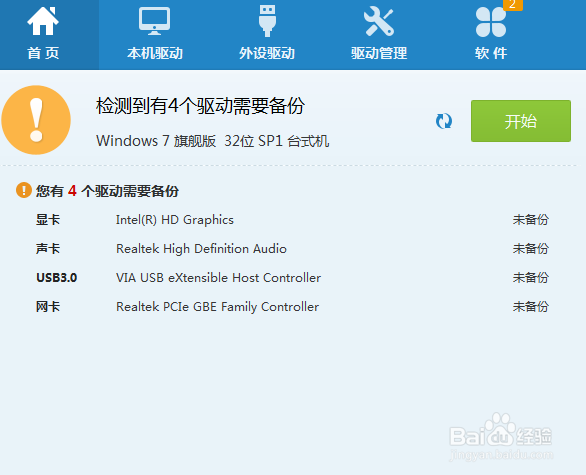Click 未备份 status for Intel HD Graphics

pos(531,220)
